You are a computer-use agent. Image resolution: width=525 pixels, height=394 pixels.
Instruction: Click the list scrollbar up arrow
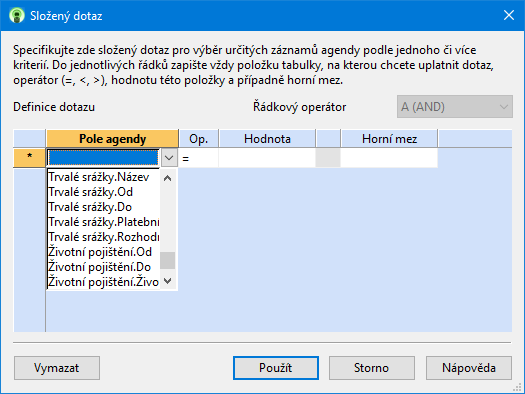click(x=168, y=178)
